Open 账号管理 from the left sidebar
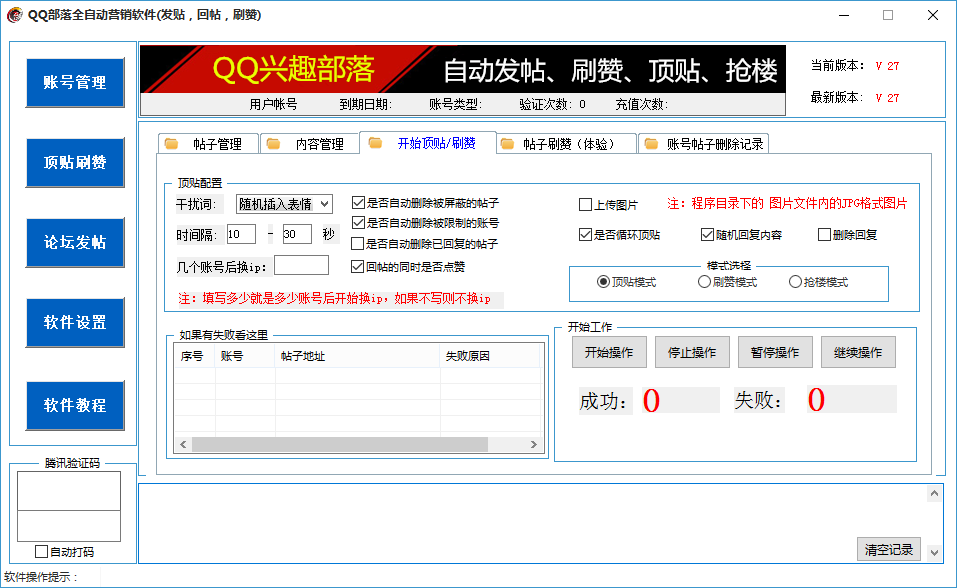The width and height of the screenshot is (957, 588). coord(76,83)
